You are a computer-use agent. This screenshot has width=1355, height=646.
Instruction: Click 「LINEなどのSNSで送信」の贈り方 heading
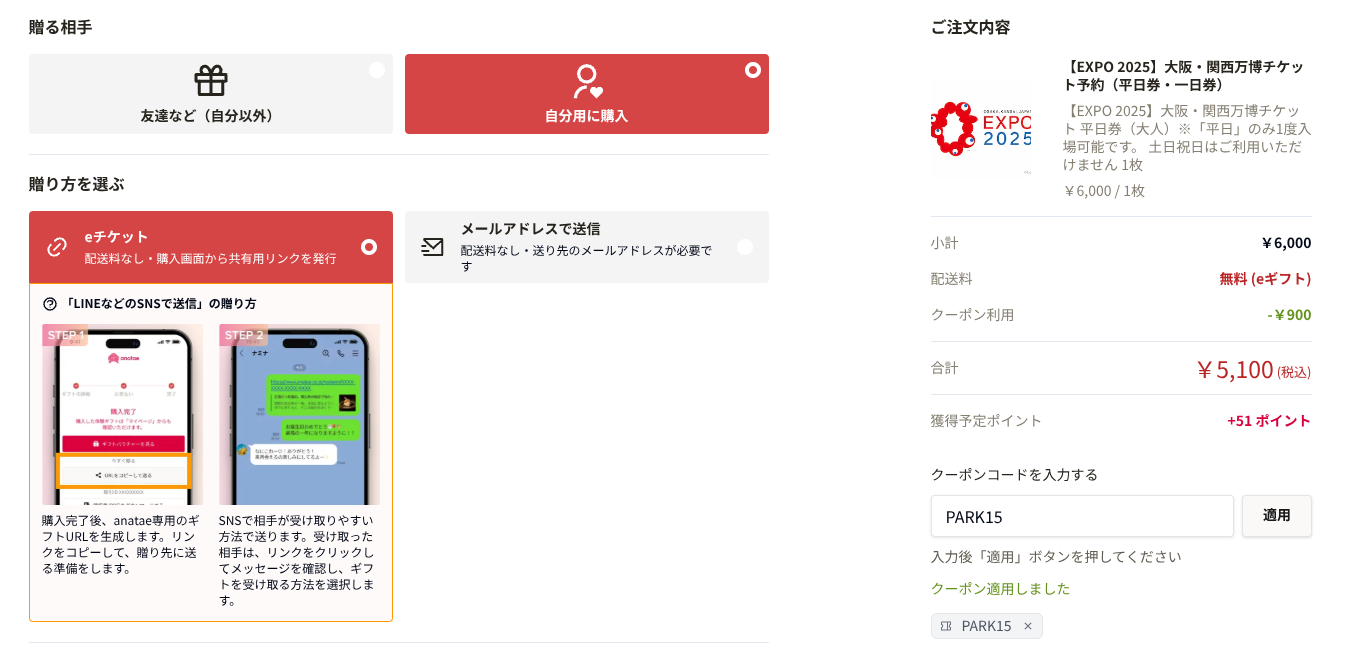[160, 304]
